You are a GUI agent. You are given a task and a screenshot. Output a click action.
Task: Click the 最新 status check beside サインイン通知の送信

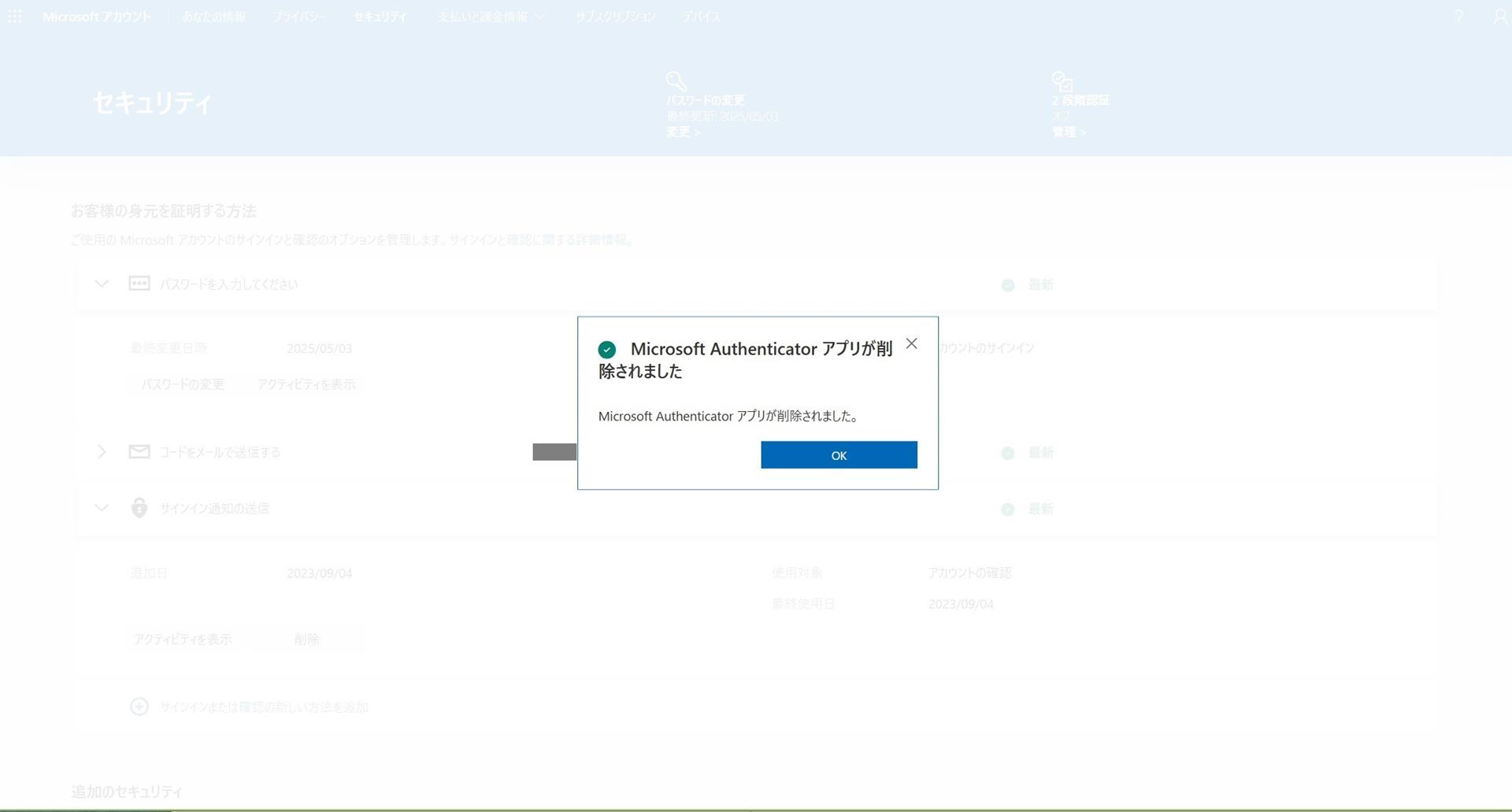click(1006, 509)
